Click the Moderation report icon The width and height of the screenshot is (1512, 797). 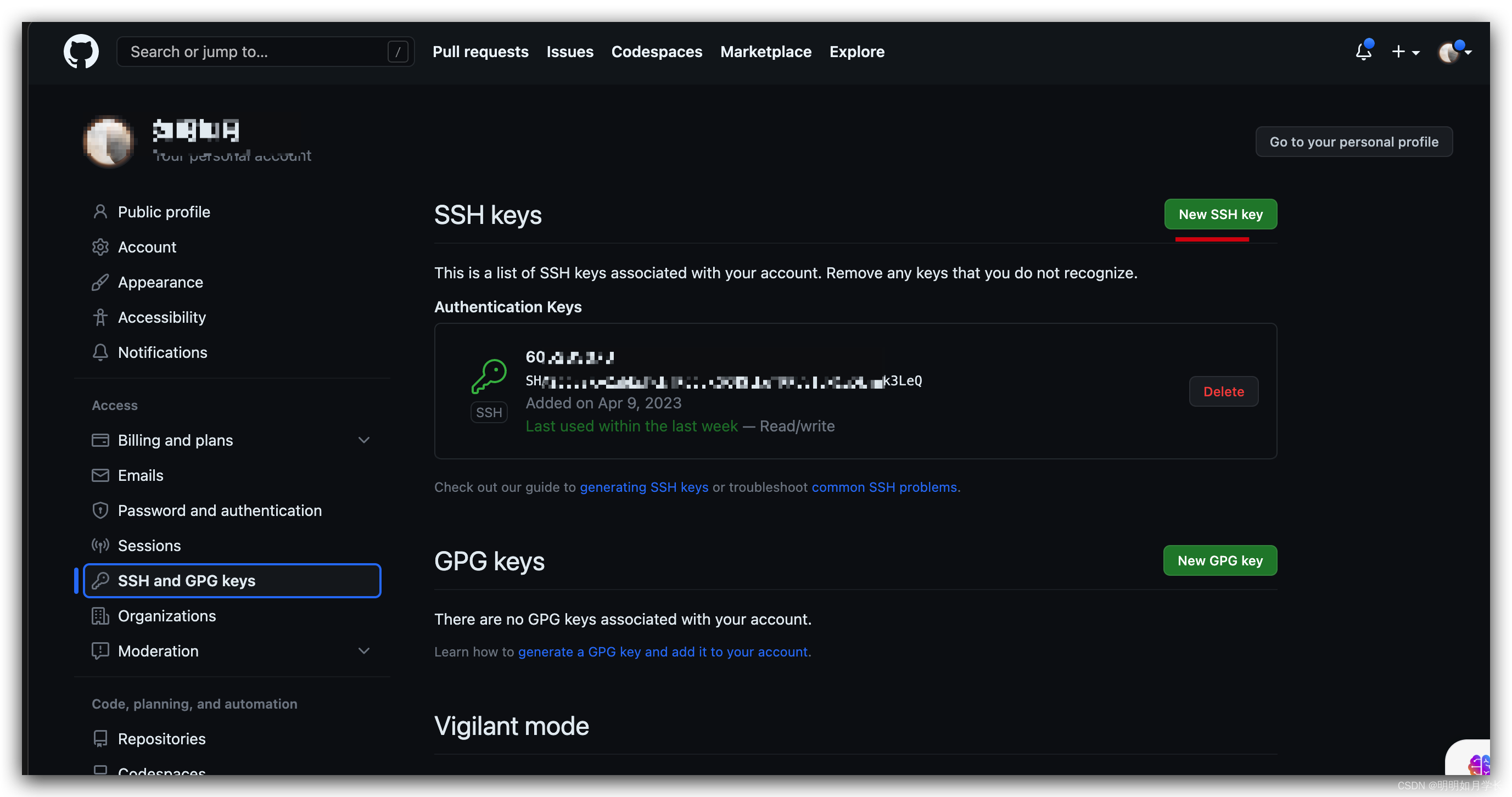tap(100, 651)
